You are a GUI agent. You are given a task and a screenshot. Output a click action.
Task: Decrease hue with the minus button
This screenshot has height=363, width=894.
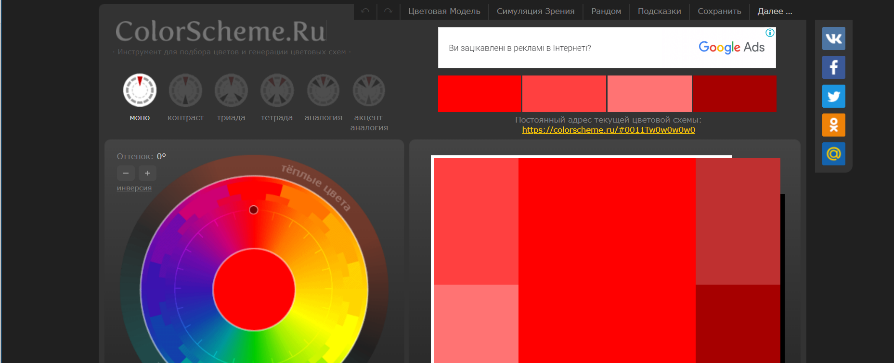[x=126, y=173]
